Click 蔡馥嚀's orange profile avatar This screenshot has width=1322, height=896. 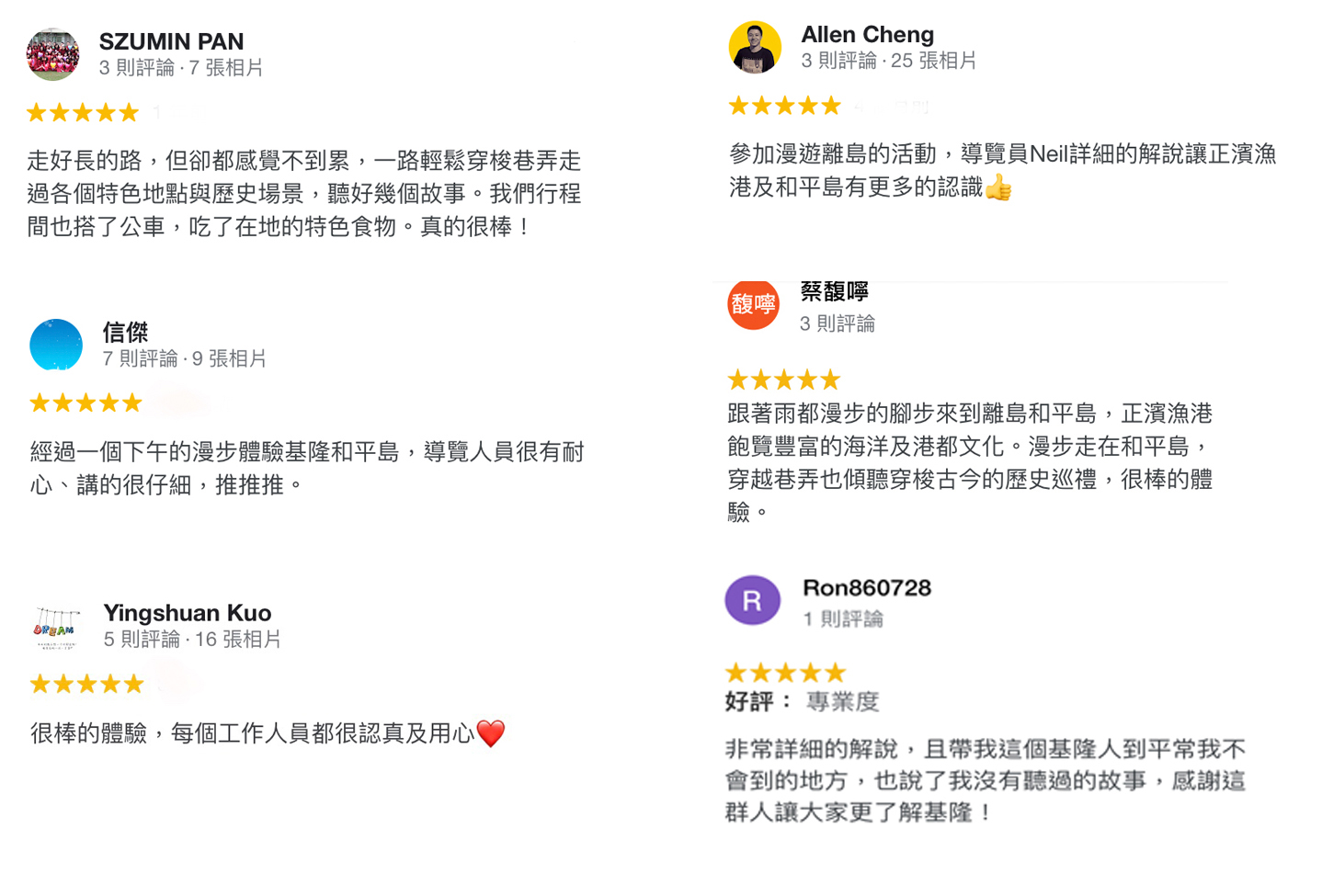pyautogui.click(x=753, y=304)
